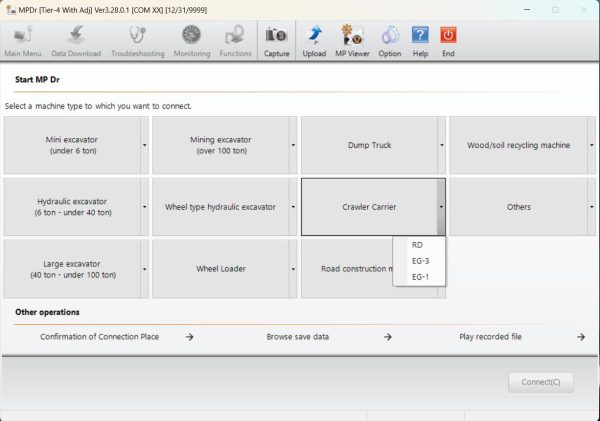Select the Wheel Loader machine type
Screen dimensions: 600x421
(x=221, y=269)
